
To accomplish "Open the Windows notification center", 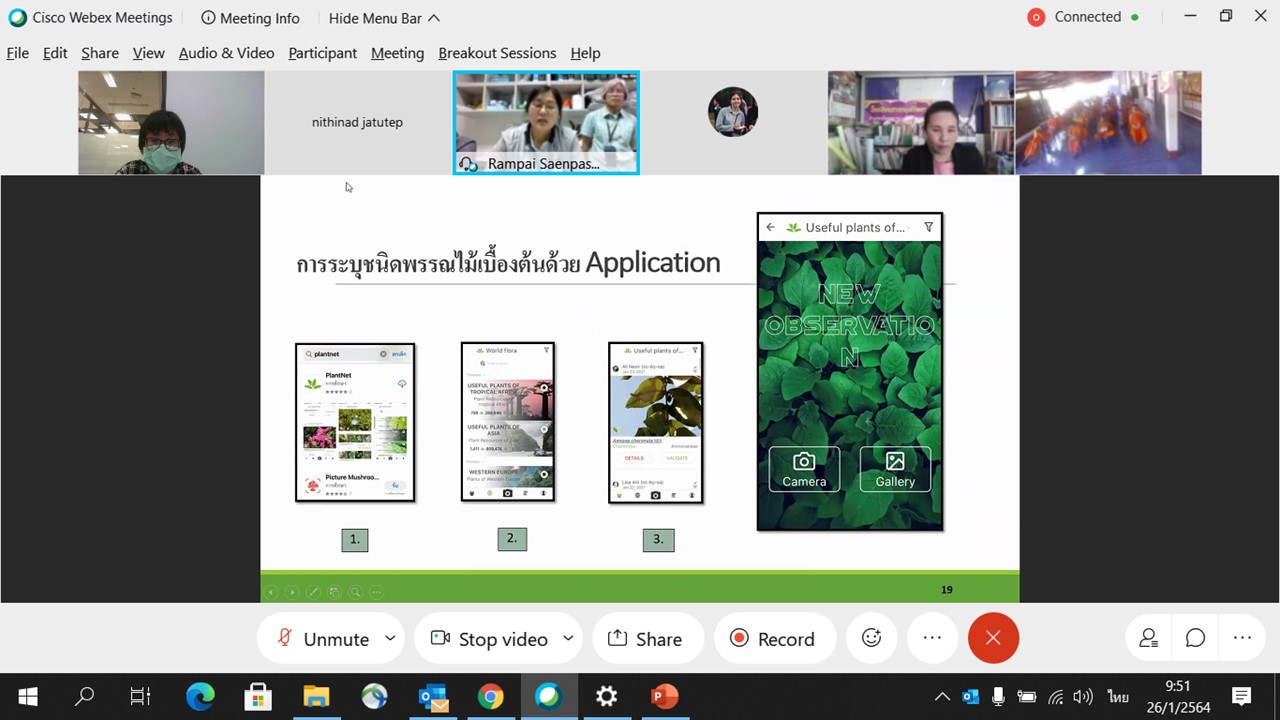I will pyautogui.click(x=1241, y=697).
